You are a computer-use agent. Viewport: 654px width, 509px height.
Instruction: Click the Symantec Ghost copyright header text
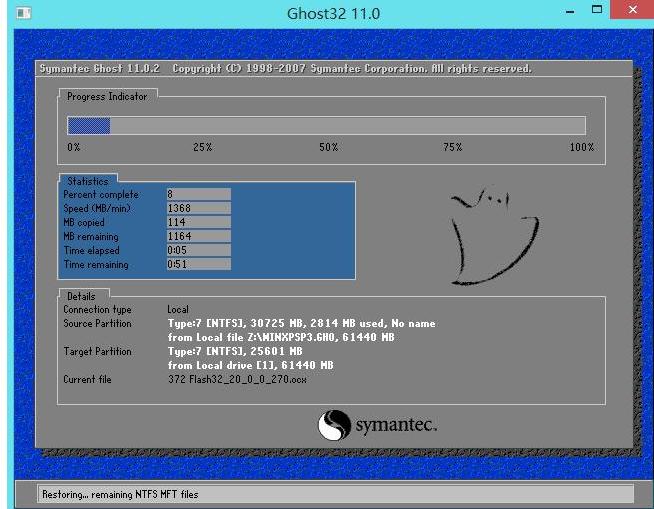[x=285, y=69]
